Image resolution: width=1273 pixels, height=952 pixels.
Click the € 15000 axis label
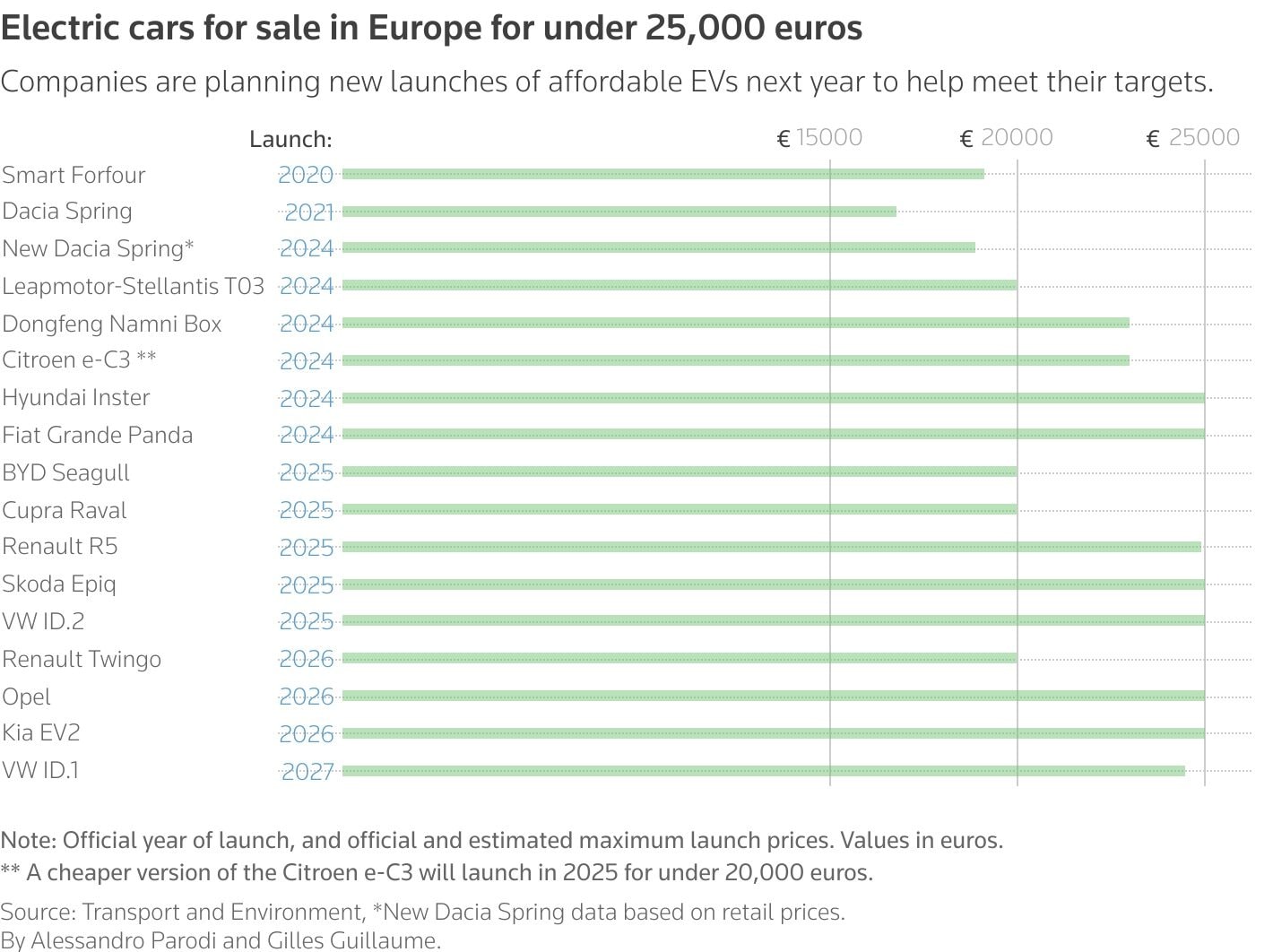819,138
